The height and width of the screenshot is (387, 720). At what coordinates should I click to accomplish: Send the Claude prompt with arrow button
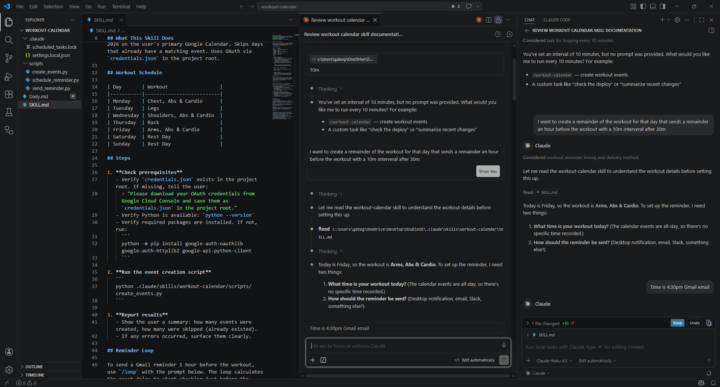(x=504, y=360)
